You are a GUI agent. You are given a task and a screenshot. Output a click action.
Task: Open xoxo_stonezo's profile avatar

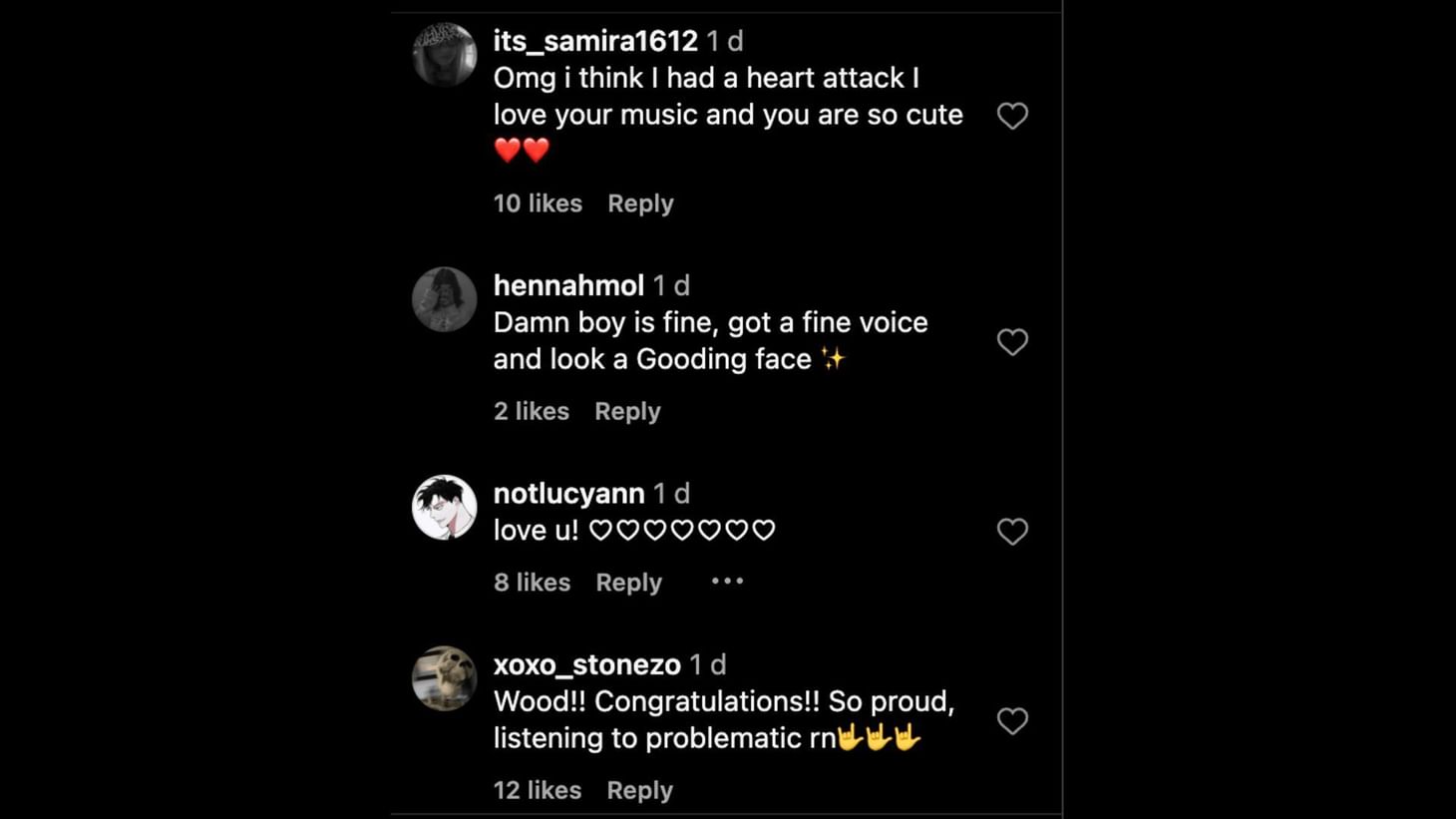[445, 679]
